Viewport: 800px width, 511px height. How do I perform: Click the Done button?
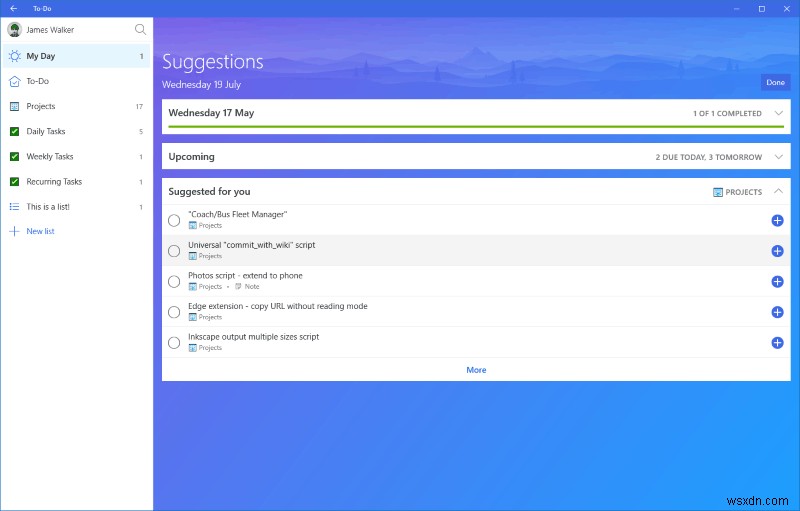[775, 83]
